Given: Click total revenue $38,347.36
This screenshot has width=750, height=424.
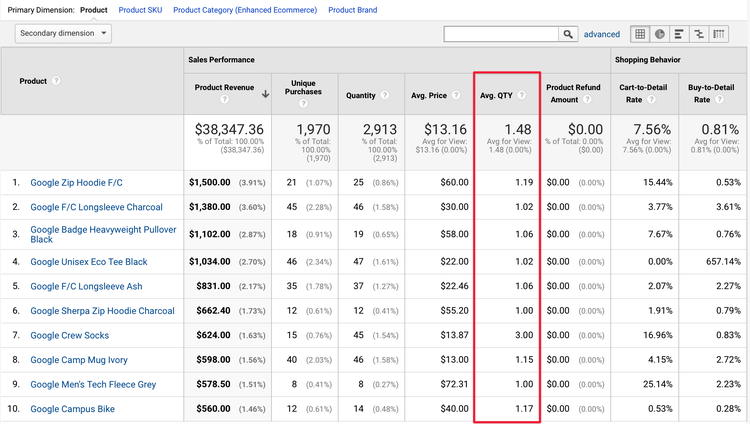Looking at the screenshot, I should [x=229, y=129].
